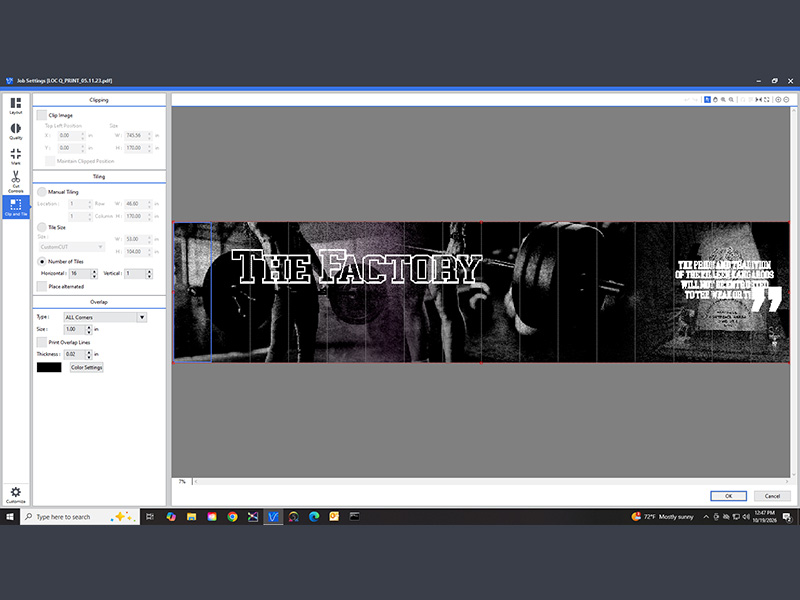
Task: Click the vertical Size field in Overlap
Action: pos(74,330)
